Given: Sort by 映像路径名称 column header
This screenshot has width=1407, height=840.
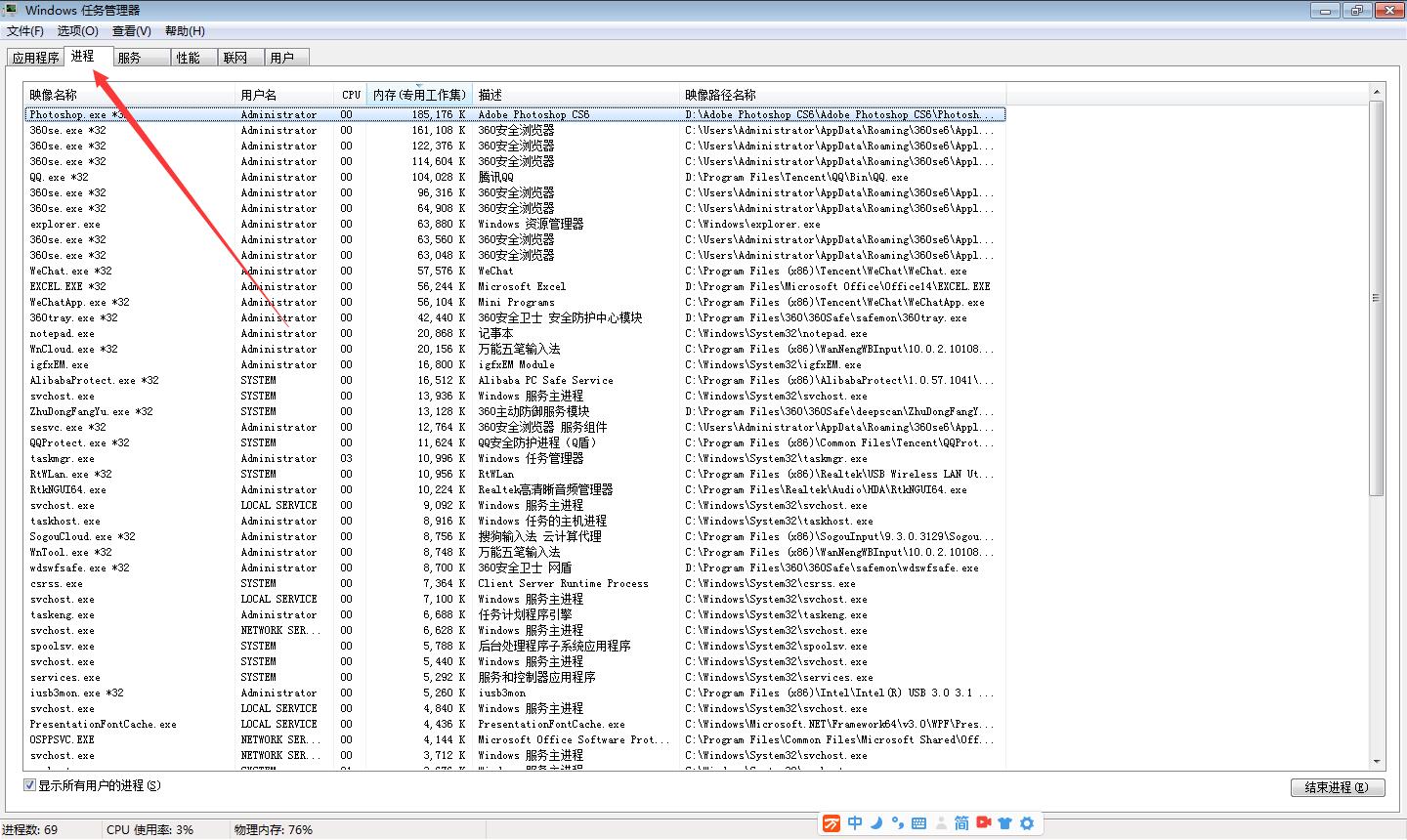Looking at the screenshot, I should (843, 95).
